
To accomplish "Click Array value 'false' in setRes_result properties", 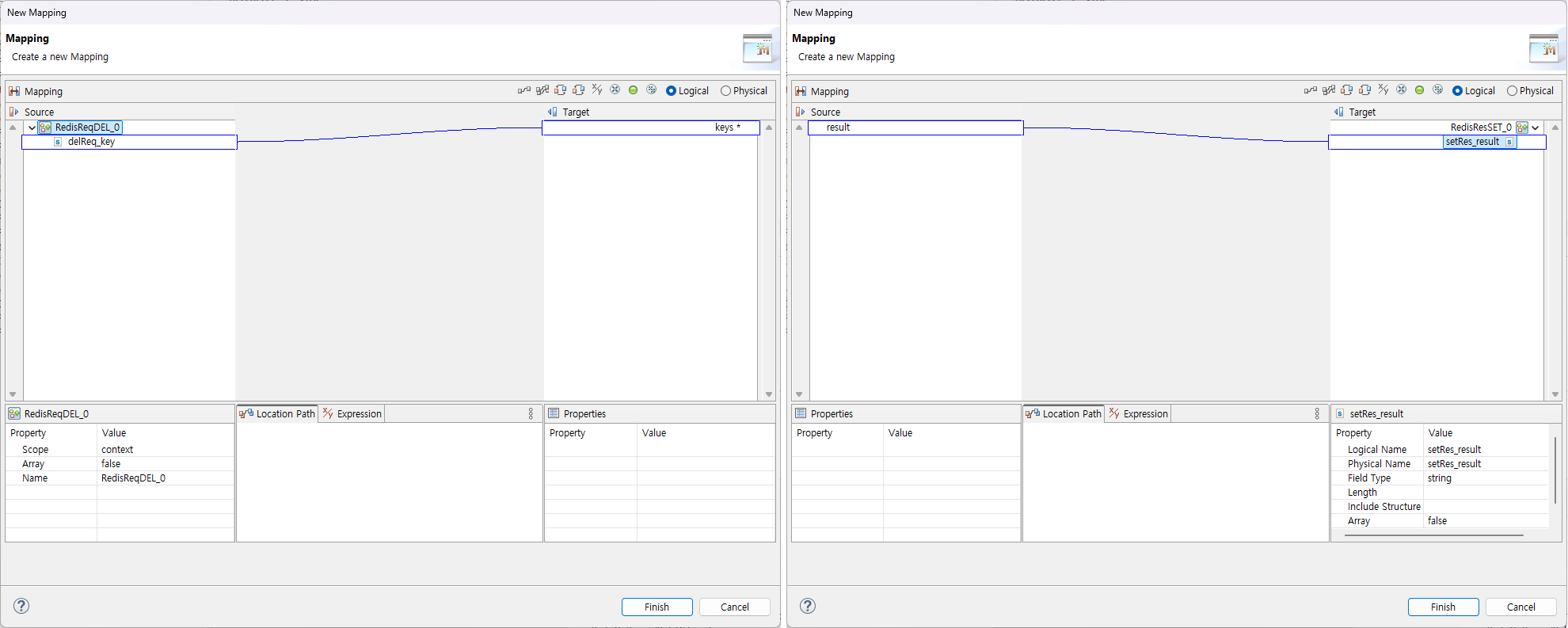I will [1437, 521].
